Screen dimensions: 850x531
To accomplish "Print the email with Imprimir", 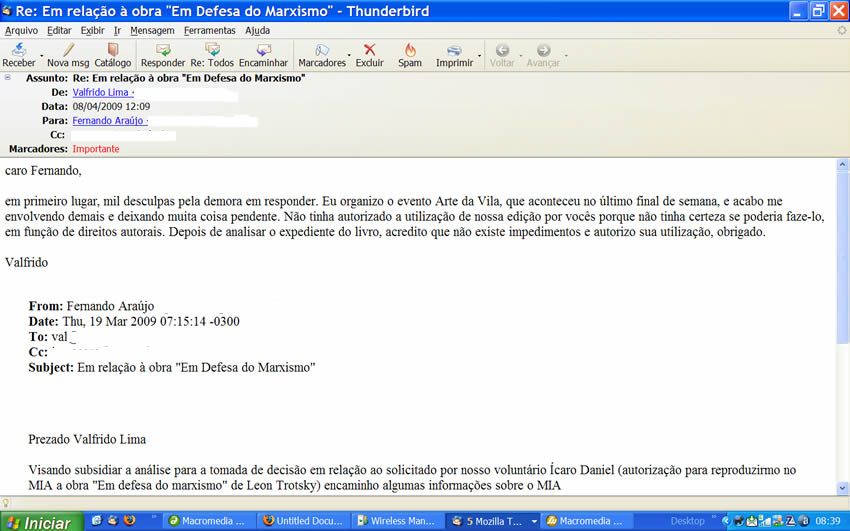I will tap(454, 51).
